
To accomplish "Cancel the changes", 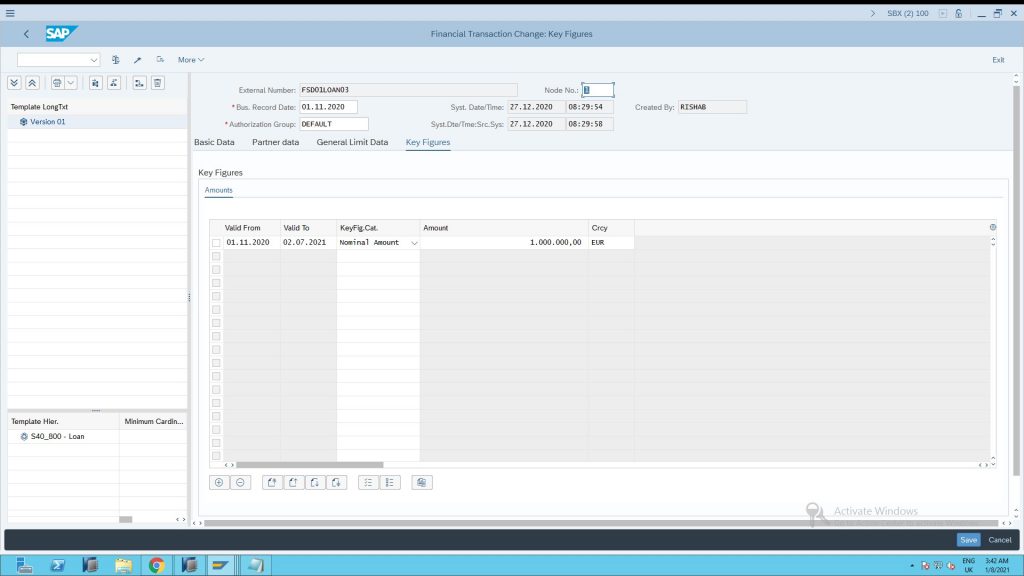I will click(x=999, y=540).
